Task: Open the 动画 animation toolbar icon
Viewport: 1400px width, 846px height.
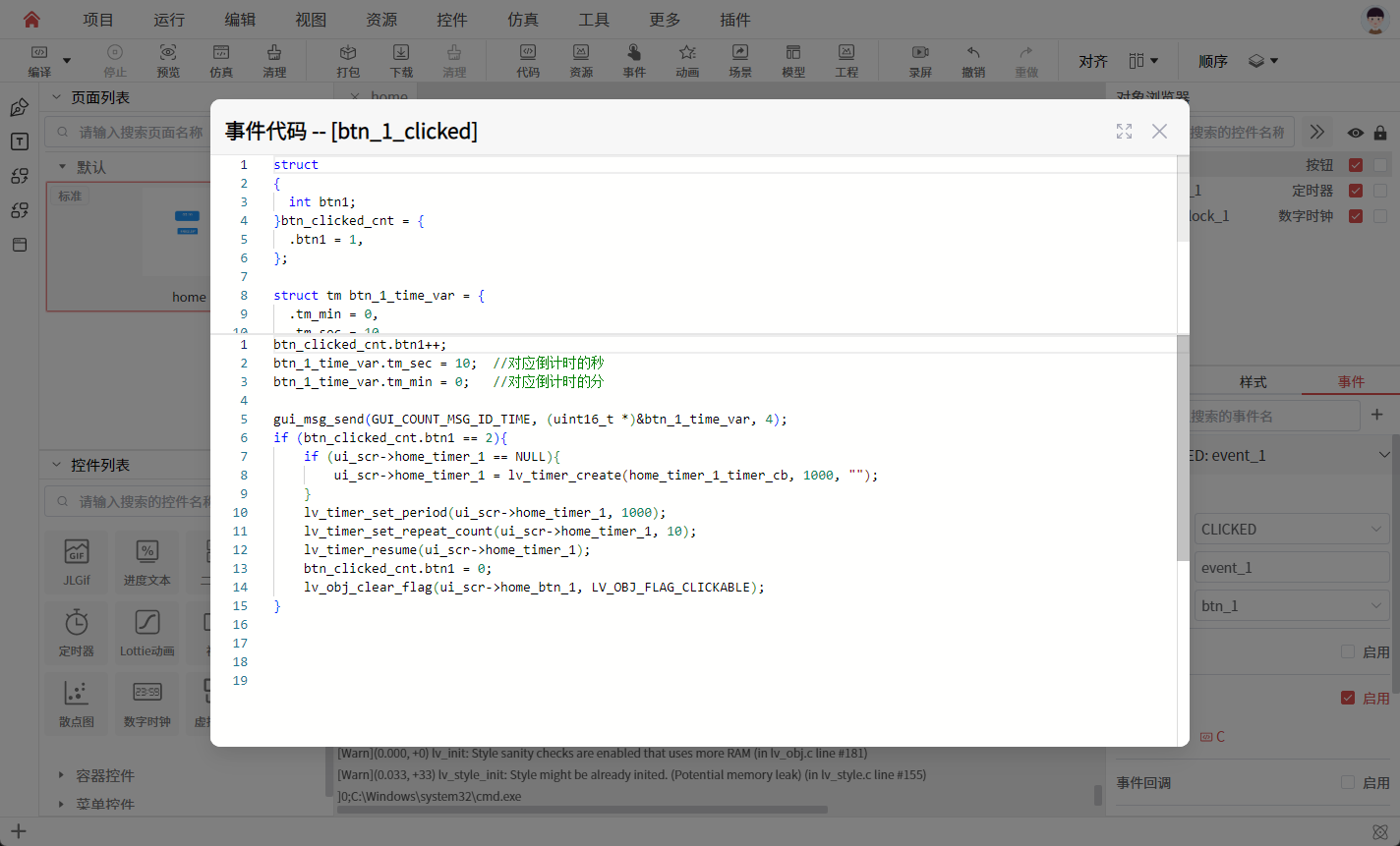Action: 687,61
